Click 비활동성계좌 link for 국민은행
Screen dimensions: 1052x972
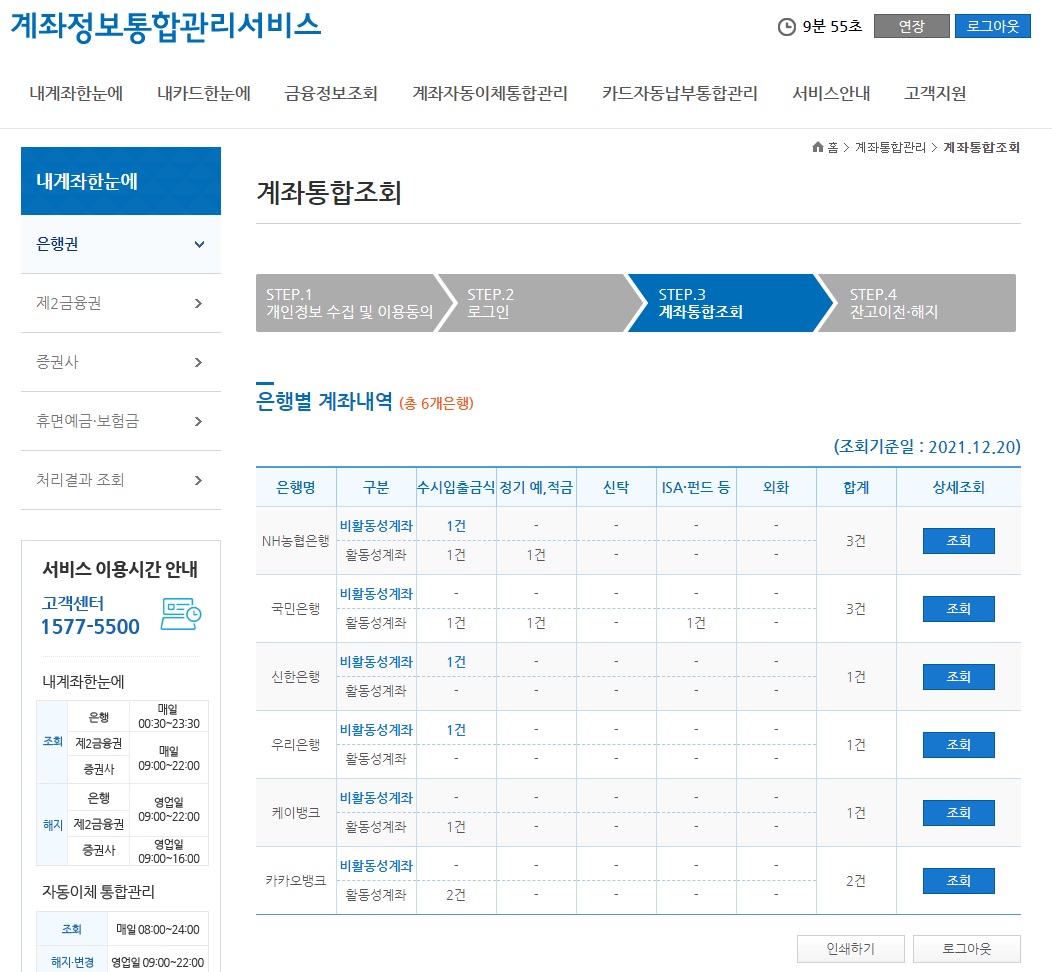(376, 594)
